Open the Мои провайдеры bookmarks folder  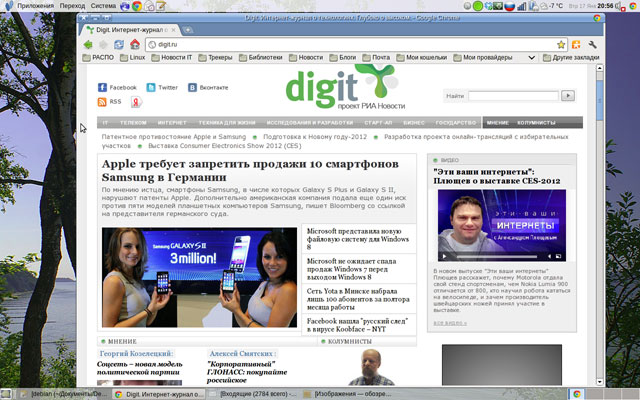[x=483, y=58]
